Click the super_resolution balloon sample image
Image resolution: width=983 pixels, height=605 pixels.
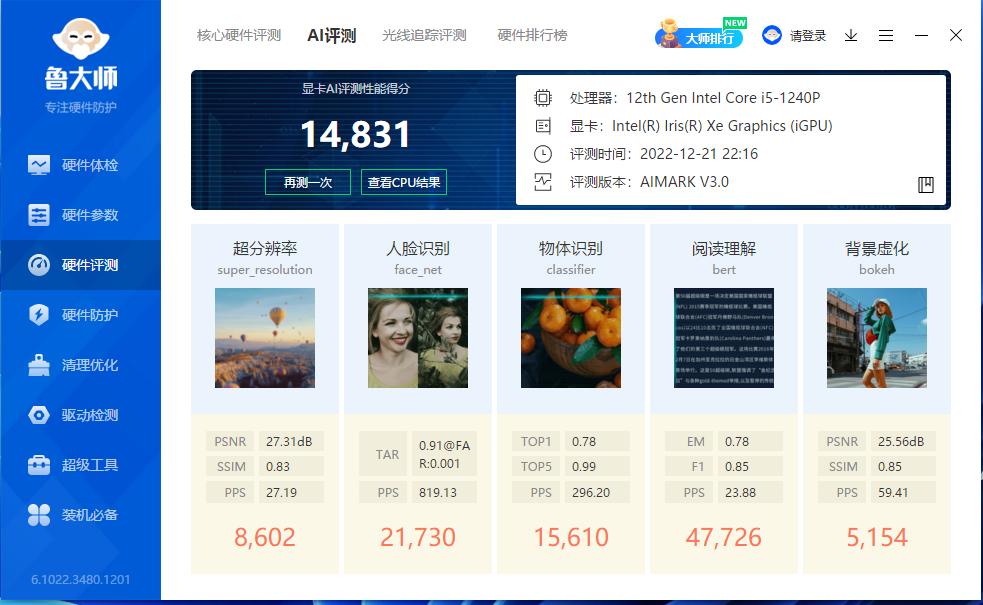click(264, 337)
